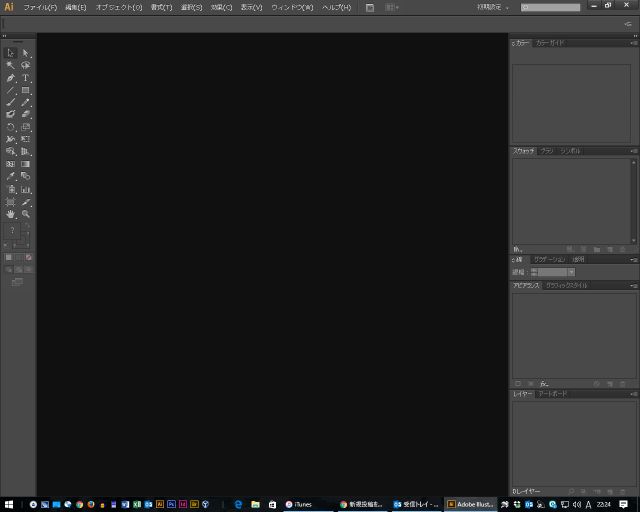Select the Symbol Sprayer tool
This screenshot has width=640, height=512.
[11, 189]
